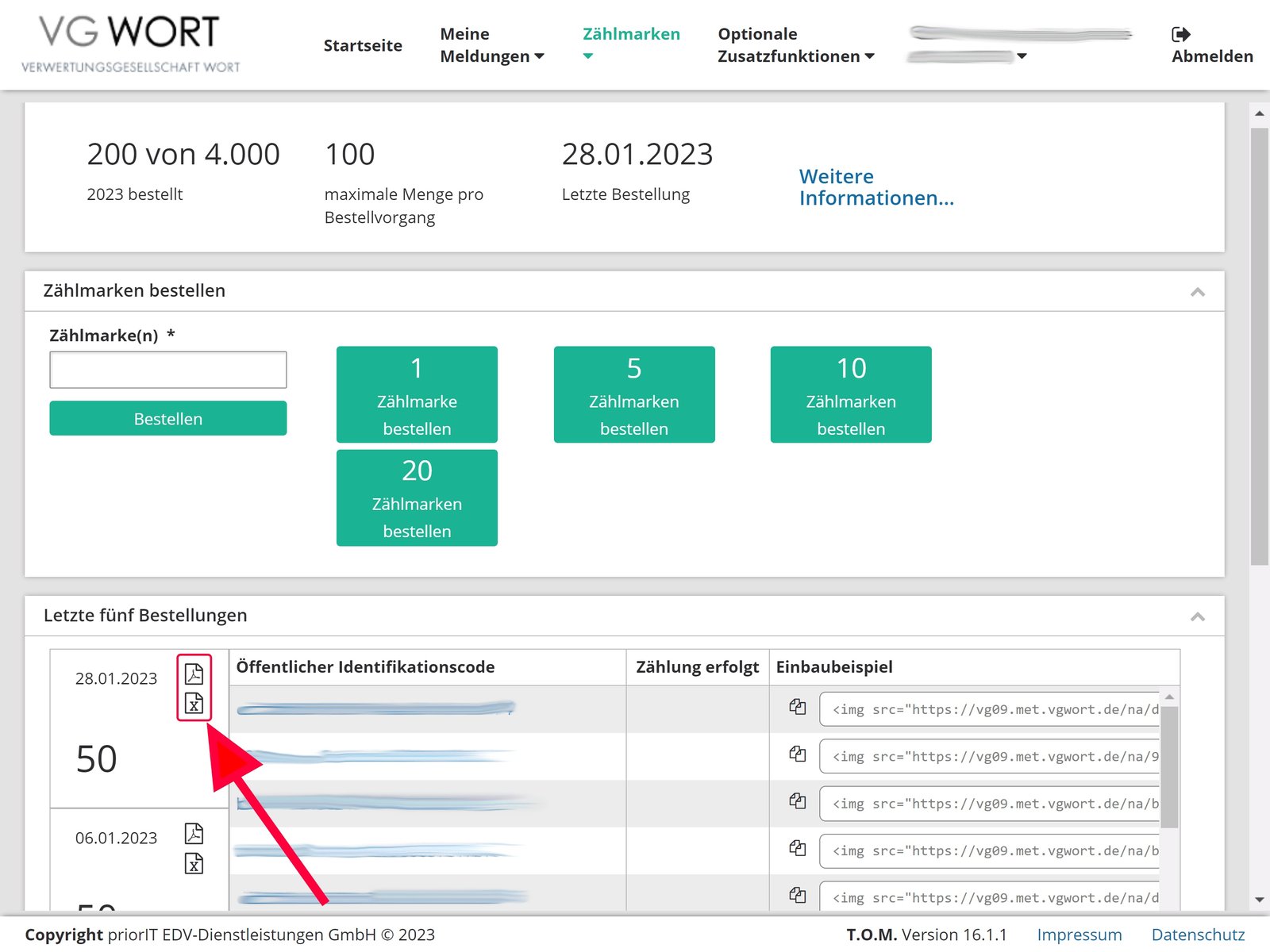Copy the third Einbaubeispiel code snippet
The height and width of the screenshot is (952, 1270).
point(798,801)
